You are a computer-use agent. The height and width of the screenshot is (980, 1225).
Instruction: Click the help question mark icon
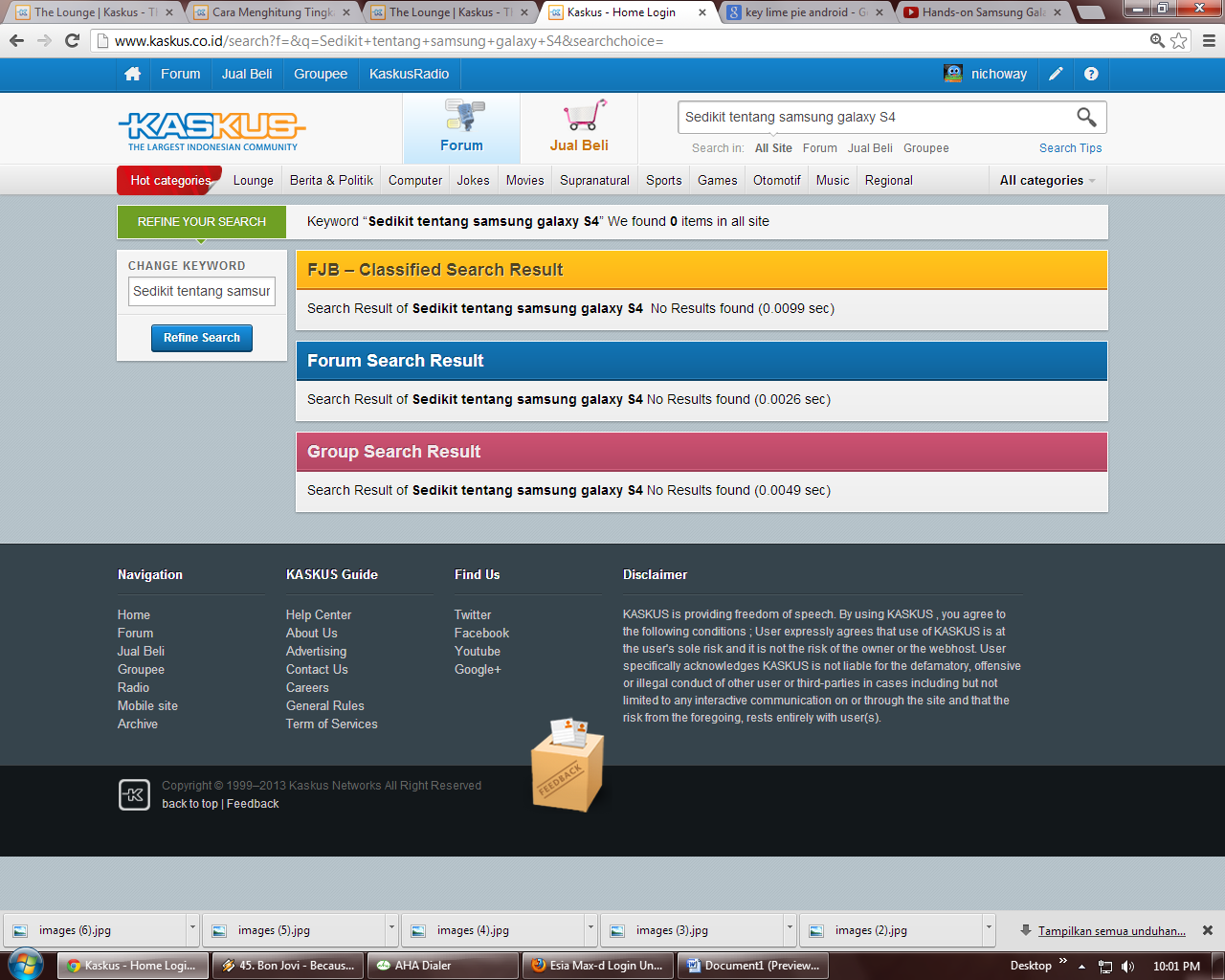coord(1091,74)
